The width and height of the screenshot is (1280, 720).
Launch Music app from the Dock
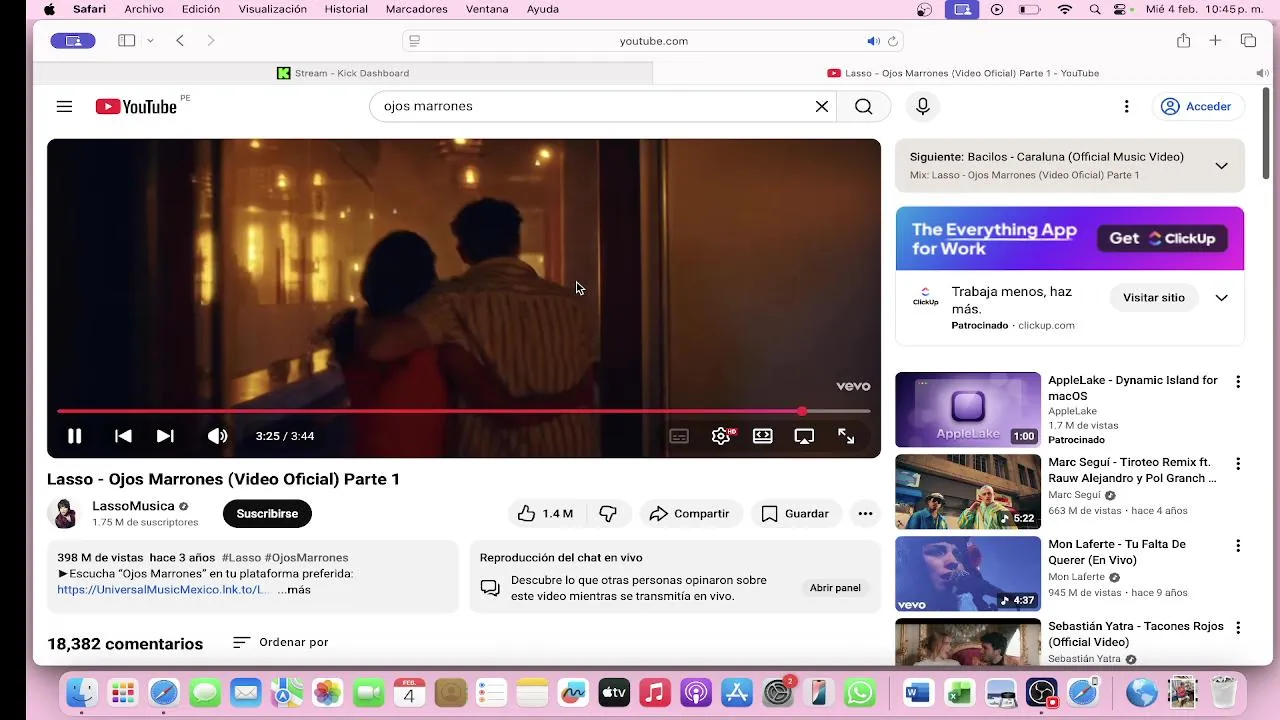(x=654, y=692)
